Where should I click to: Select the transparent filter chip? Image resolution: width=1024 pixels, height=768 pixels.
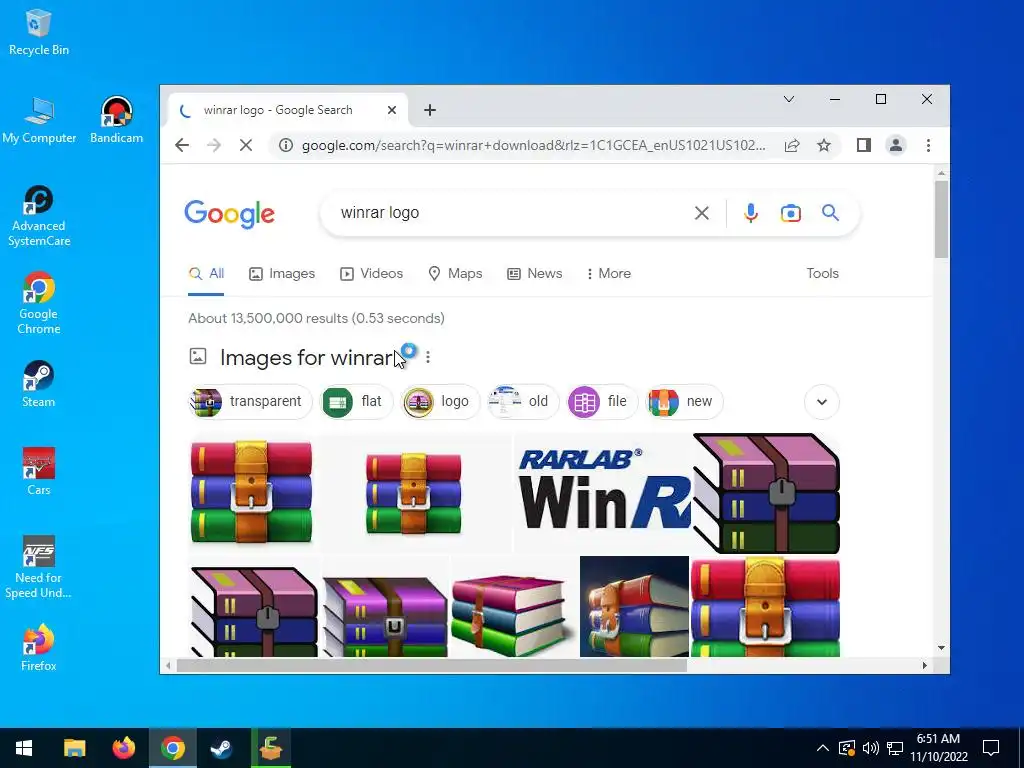250,402
